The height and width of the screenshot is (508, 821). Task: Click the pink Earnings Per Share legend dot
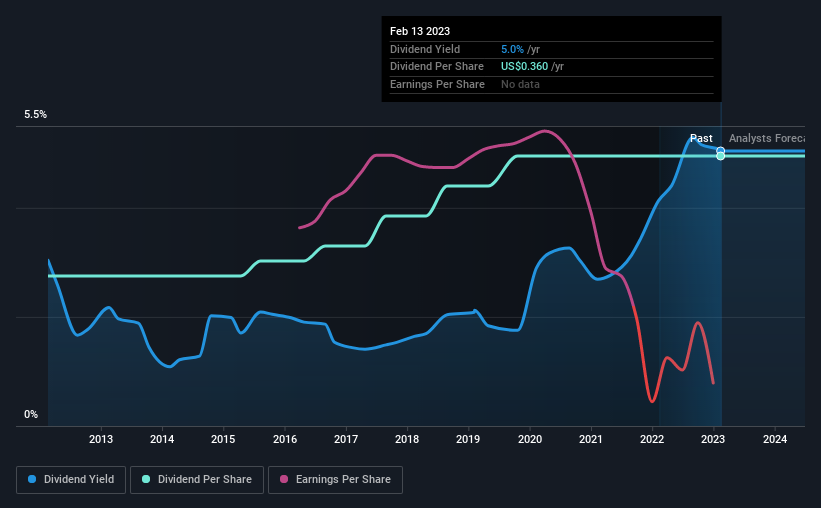284,479
